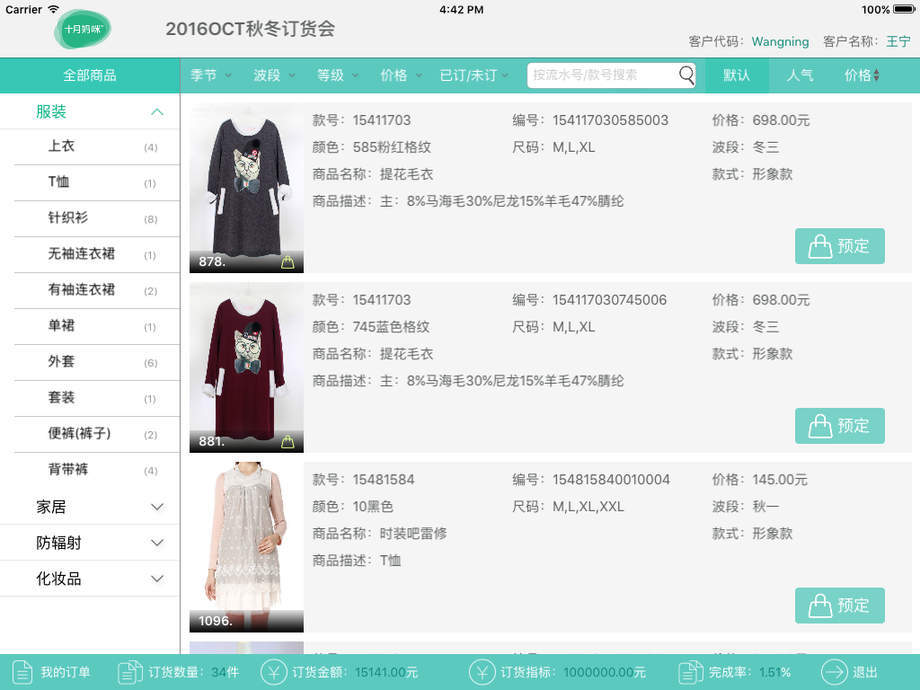This screenshot has height=690, width=920.
Task: Click the bag icon on thumbnail 878
Action: [x=288, y=262]
